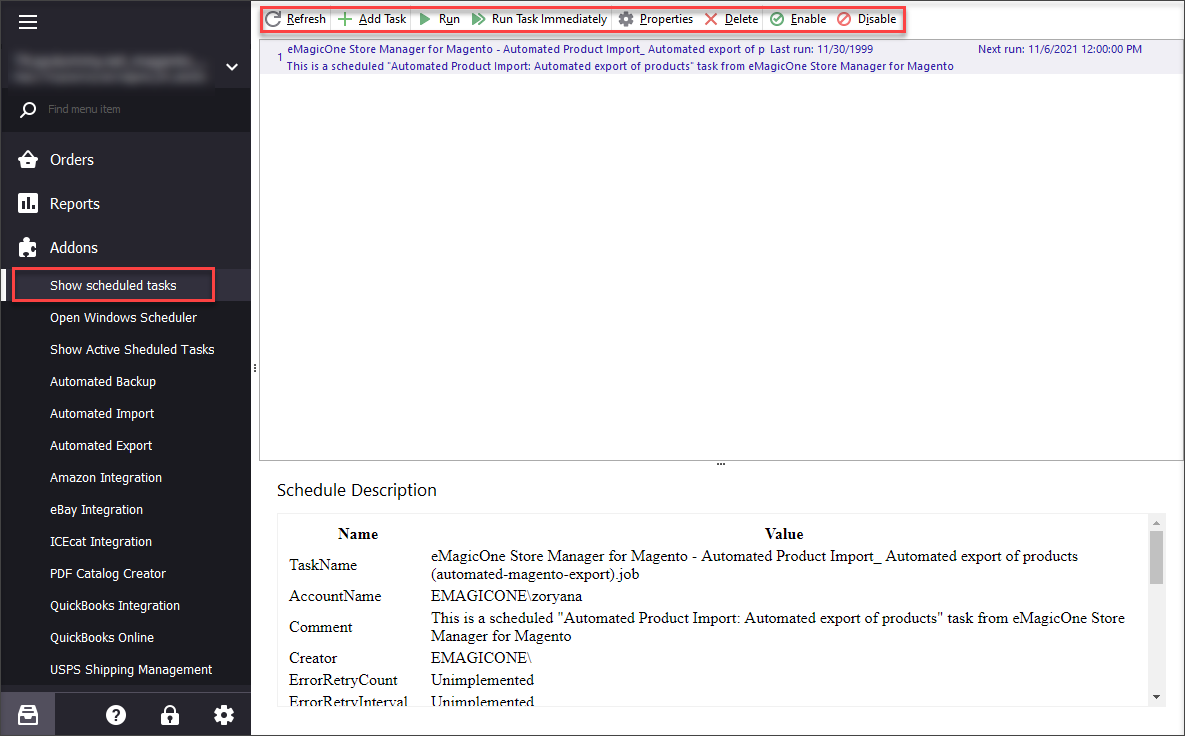Image resolution: width=1185 pixels, height=736 pixels.
Task: Click the ErrorRetryCount Unimplemented value
Action: (x=482, y=680)
